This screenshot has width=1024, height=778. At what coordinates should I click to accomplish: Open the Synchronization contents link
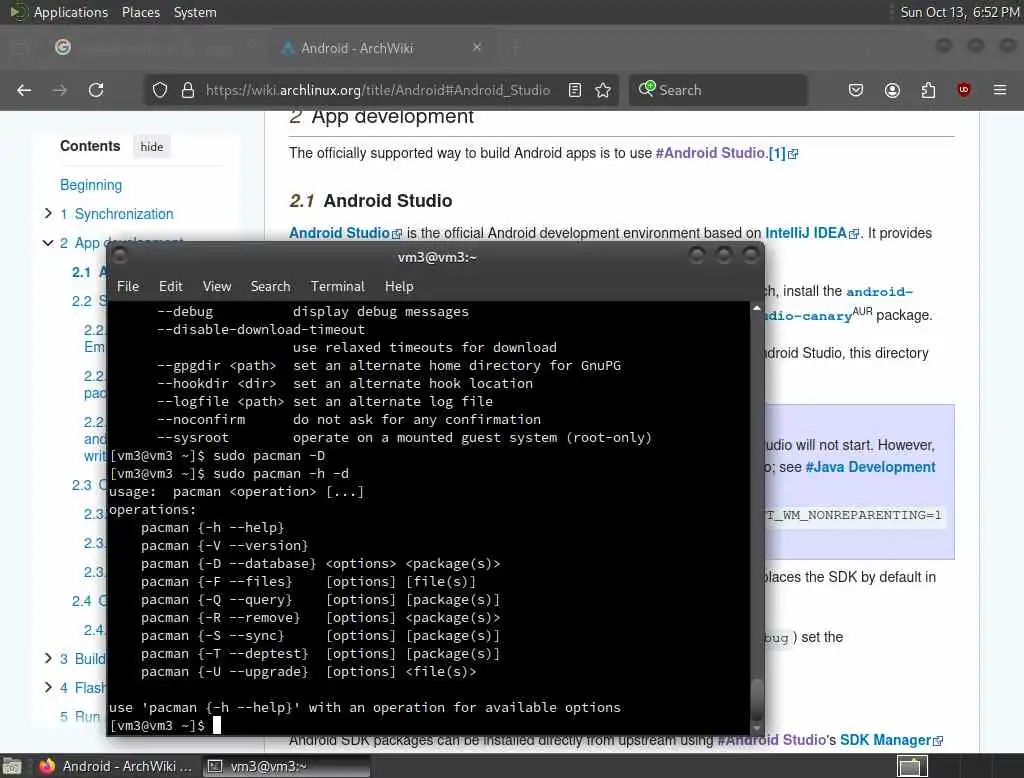[123, 214]
